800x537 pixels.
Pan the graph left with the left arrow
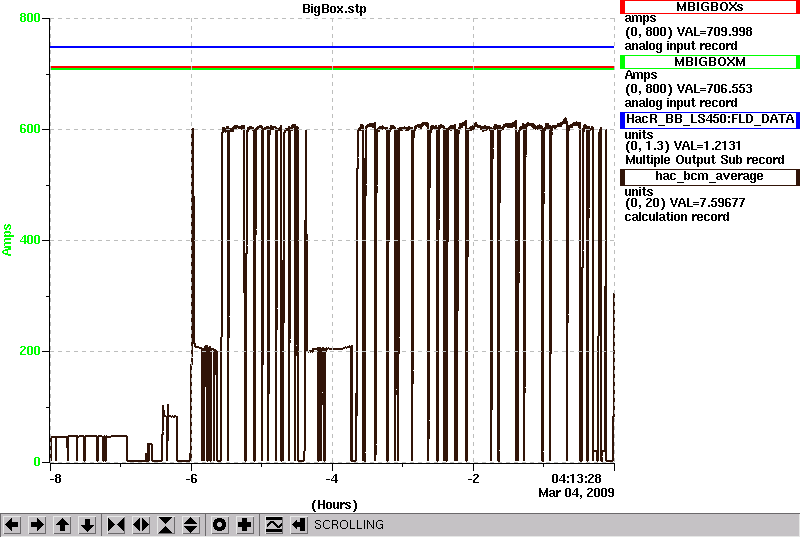(x=12, y=525)
